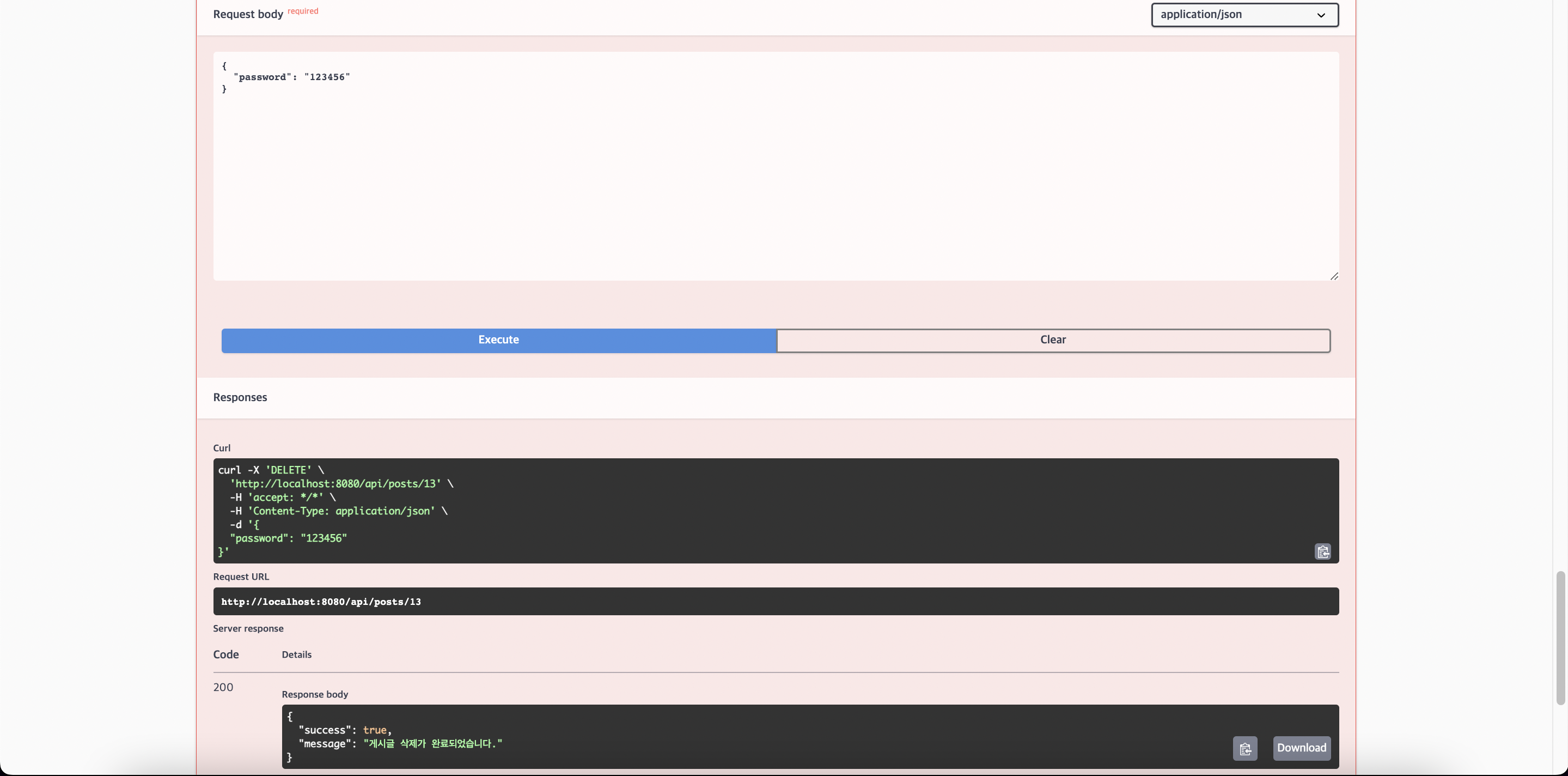Select the Request URL text field

point(776,601)
